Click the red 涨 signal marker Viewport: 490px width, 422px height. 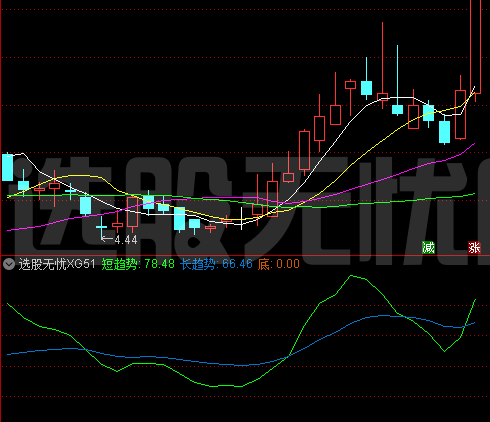(x=474, y=248)
